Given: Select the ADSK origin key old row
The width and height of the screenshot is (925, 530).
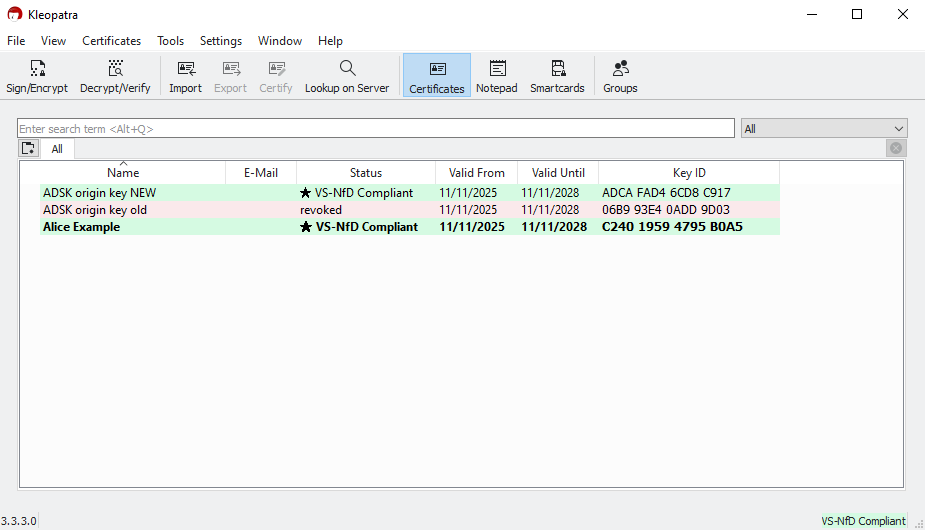Looking at the screenshot, I should coord(410,210).
